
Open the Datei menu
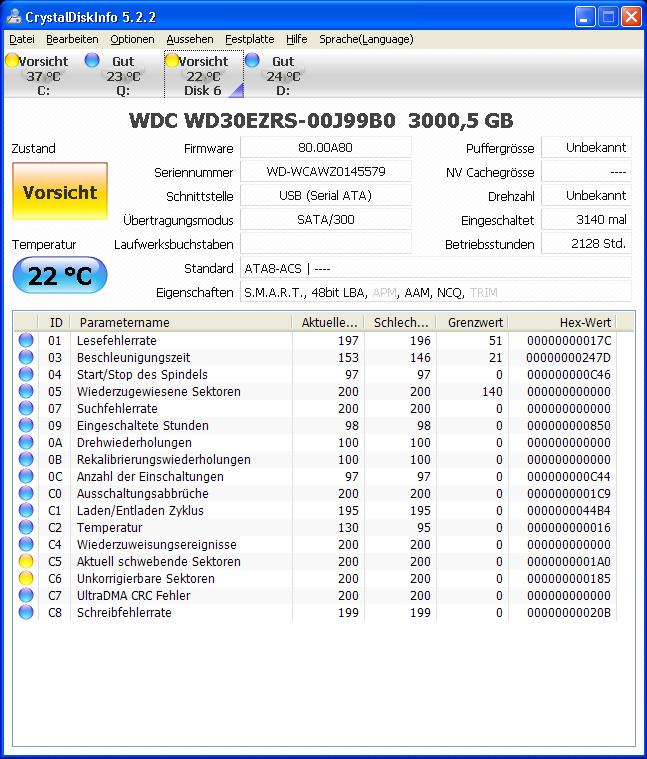click(x=22, y=39)
